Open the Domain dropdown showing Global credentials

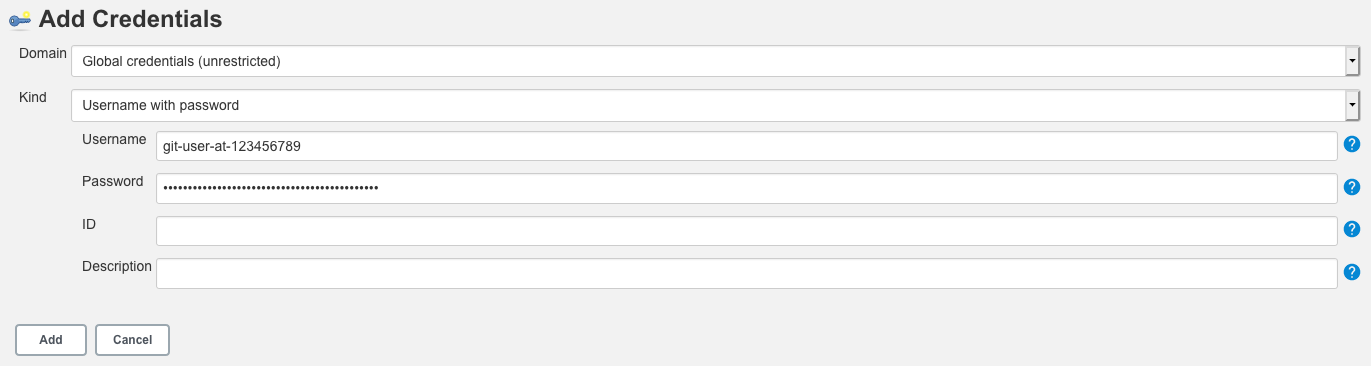pos(715,61)
